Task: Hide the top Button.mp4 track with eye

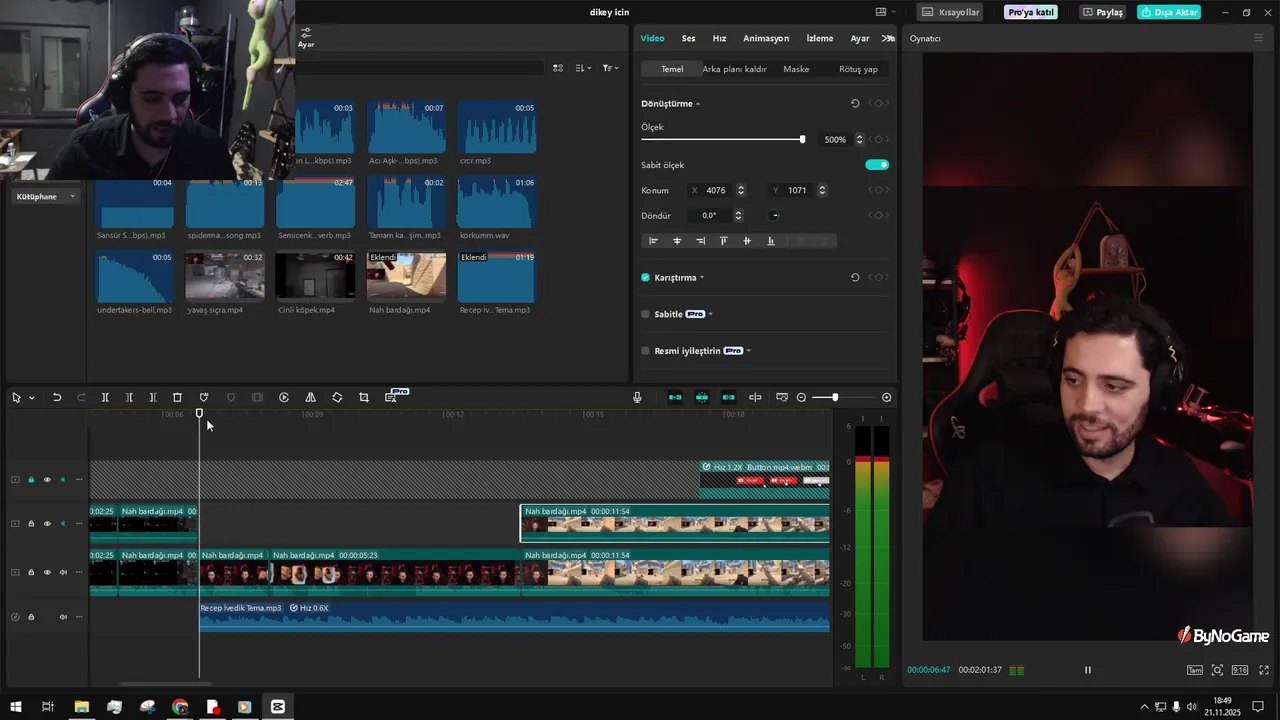Action: click(x=46, y=480)
